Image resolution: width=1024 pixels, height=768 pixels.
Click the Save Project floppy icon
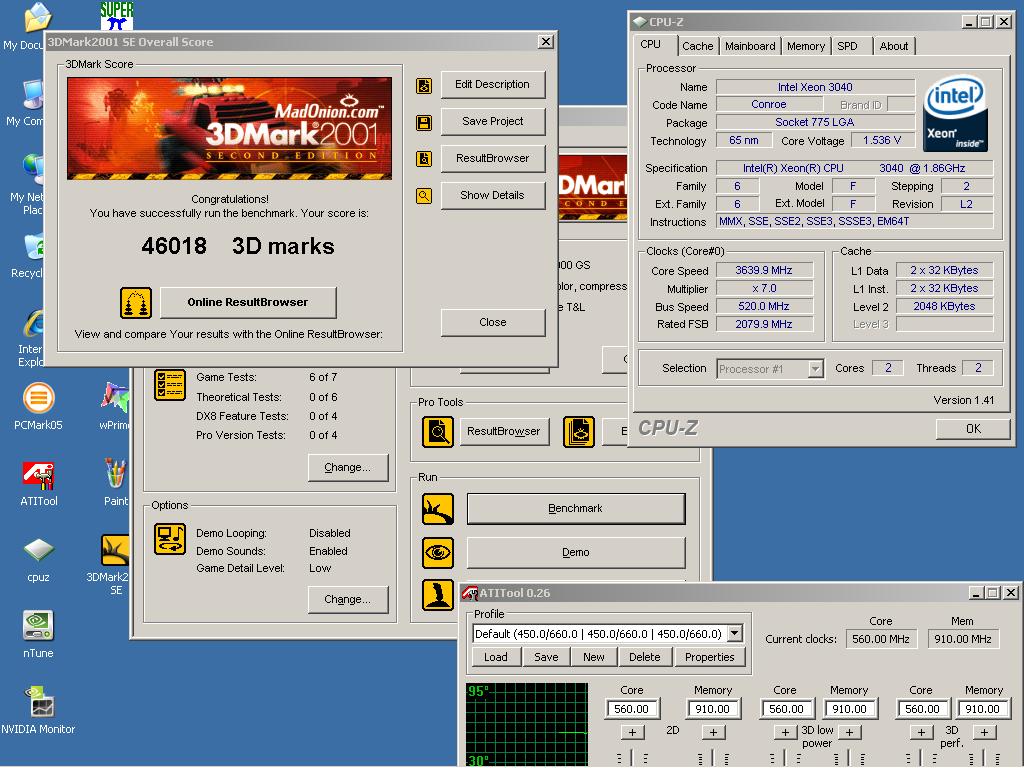pyautogui.click(x=424, y=122)
